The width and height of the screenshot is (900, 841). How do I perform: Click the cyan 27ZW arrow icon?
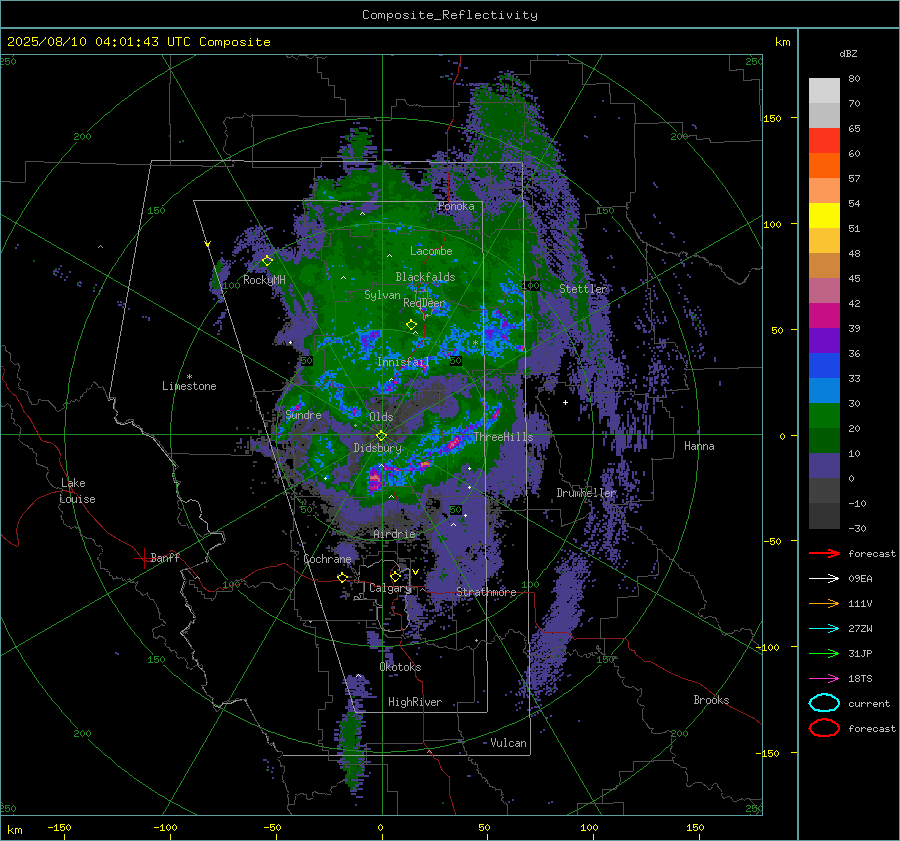point(824,629)
